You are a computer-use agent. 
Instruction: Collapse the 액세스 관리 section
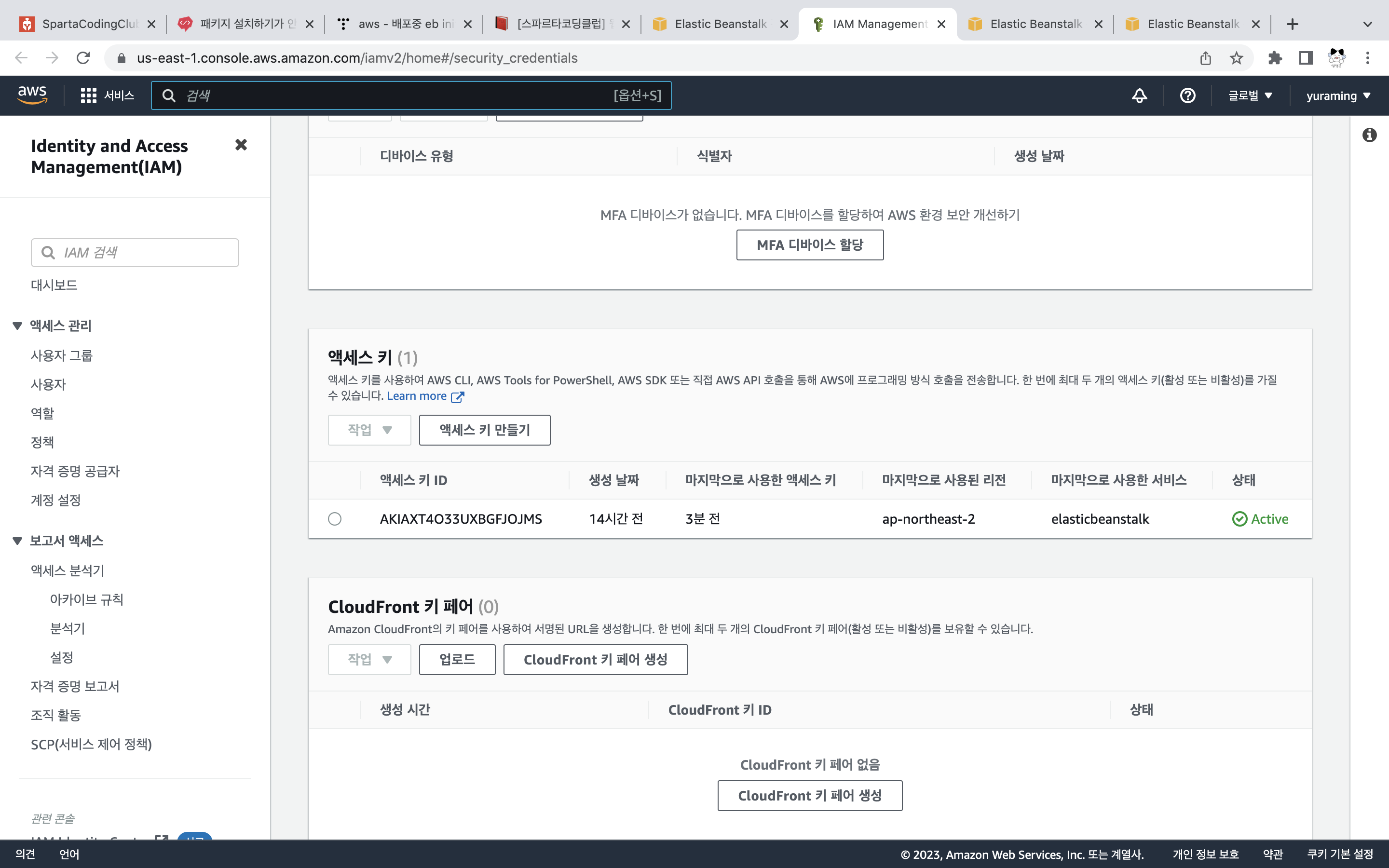click(17, 326)
